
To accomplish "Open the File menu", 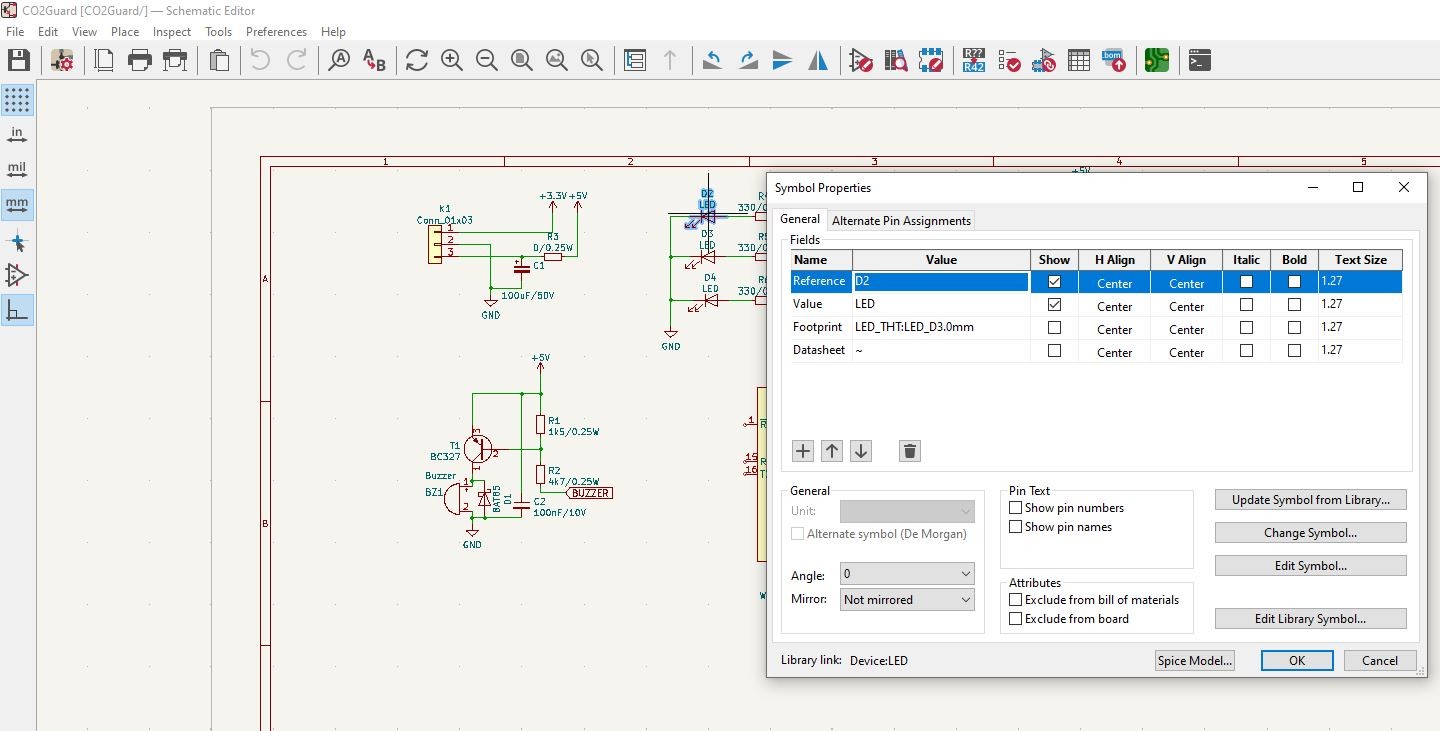I will pyautogui.click(x=15, y=31).
